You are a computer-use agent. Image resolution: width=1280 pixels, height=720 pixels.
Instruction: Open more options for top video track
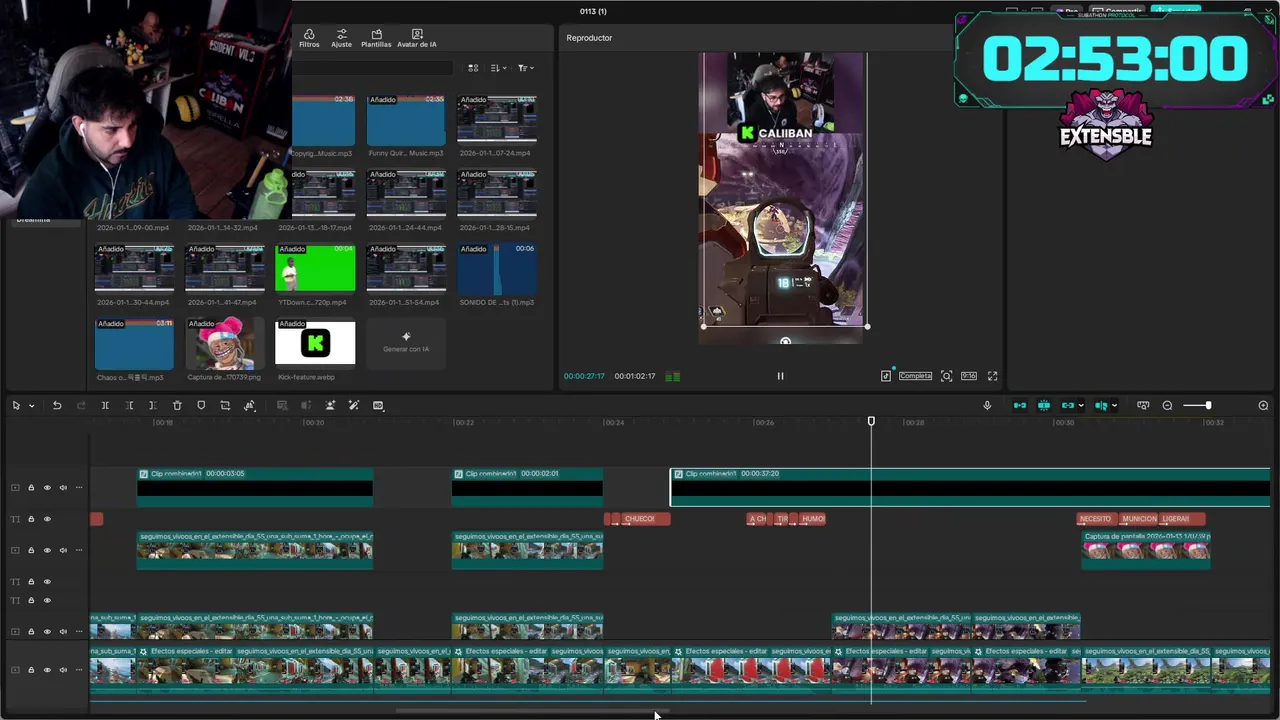click(x=79, y=488)
